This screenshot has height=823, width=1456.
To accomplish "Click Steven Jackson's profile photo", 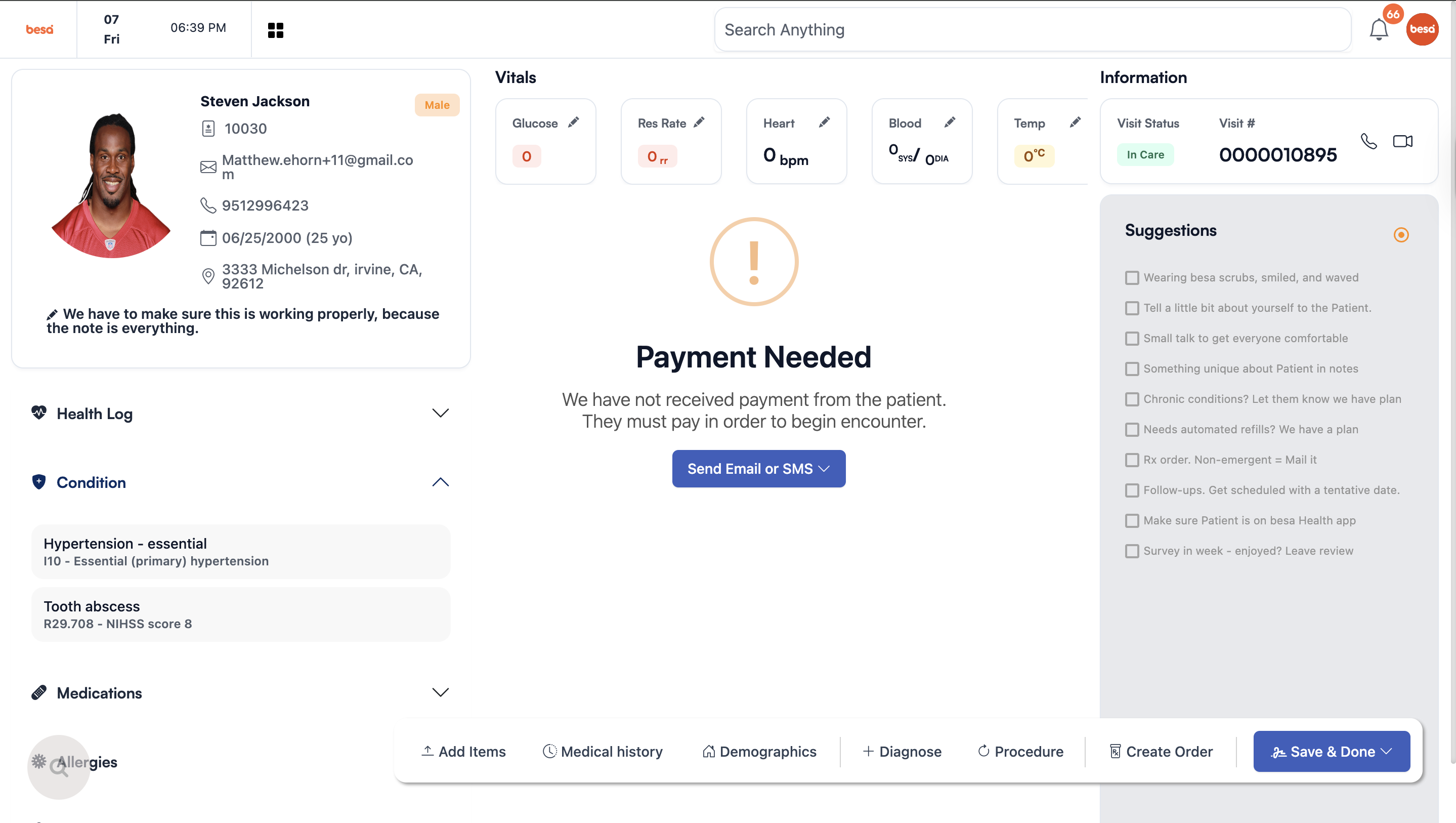I will [111, 185].
